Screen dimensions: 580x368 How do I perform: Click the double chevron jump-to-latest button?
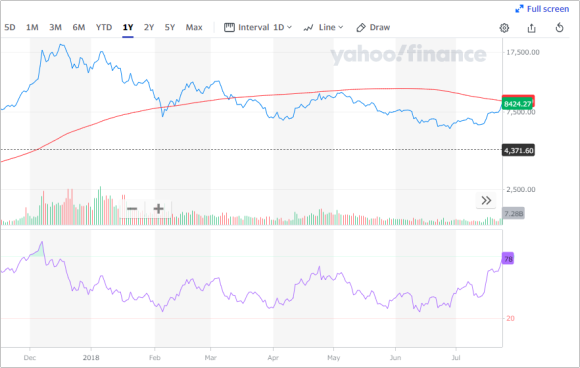[x=486, y=200]
